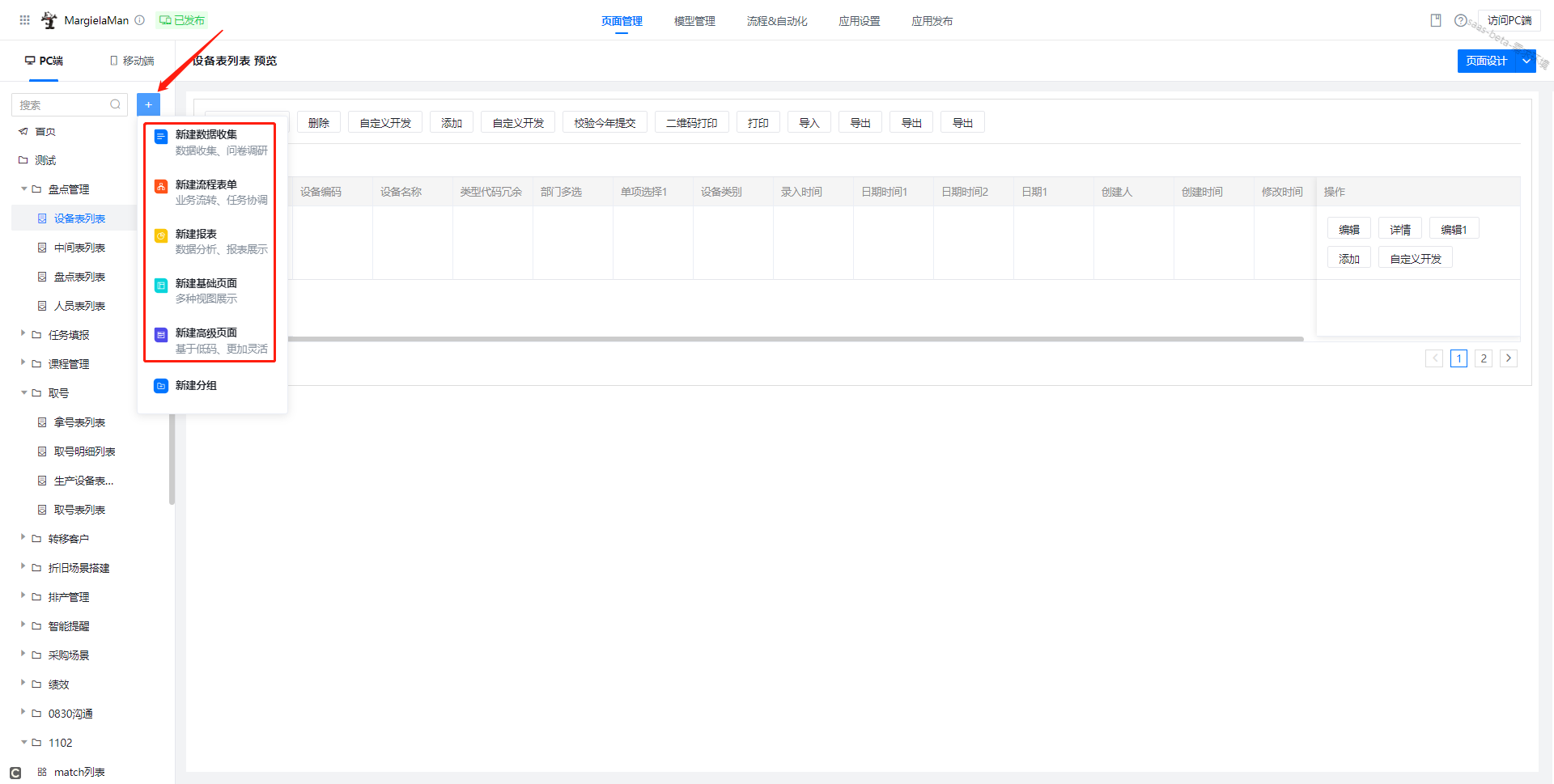
Task: Open 人员表列表 page
Action: pos(79,306)
